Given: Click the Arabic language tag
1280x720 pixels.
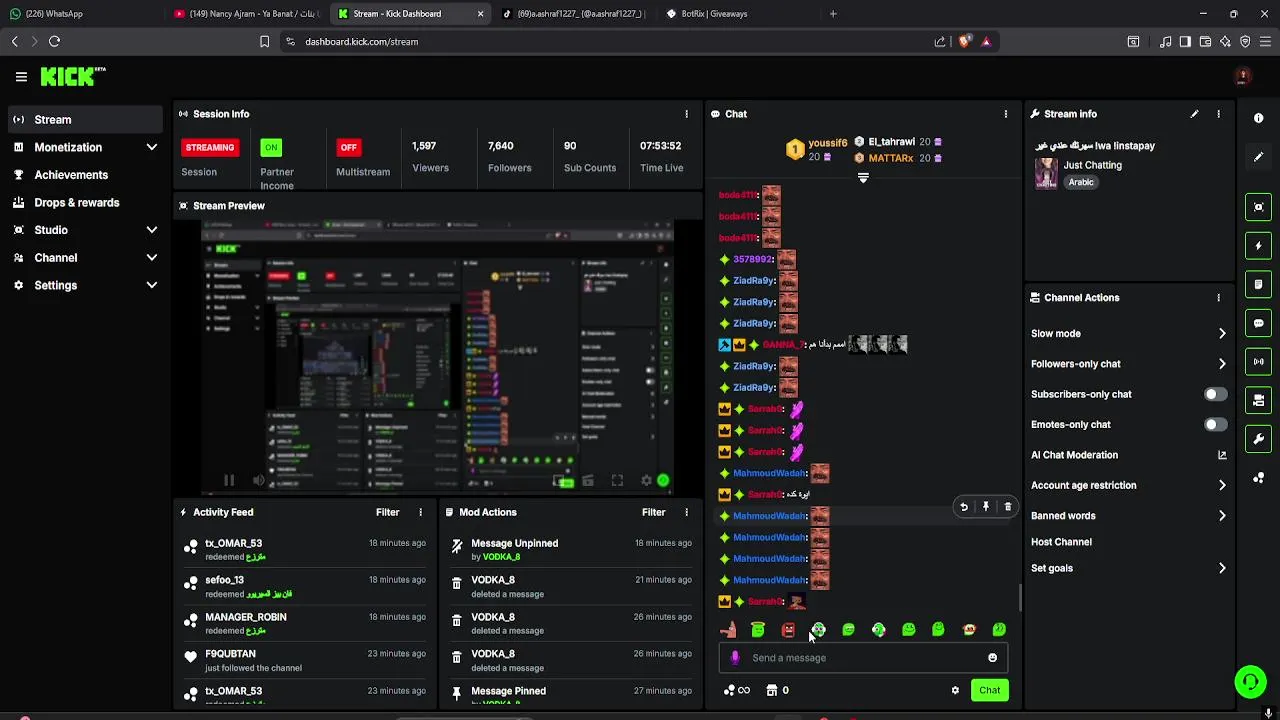Looking at the screenshot, I should [x=1081, y=183].
